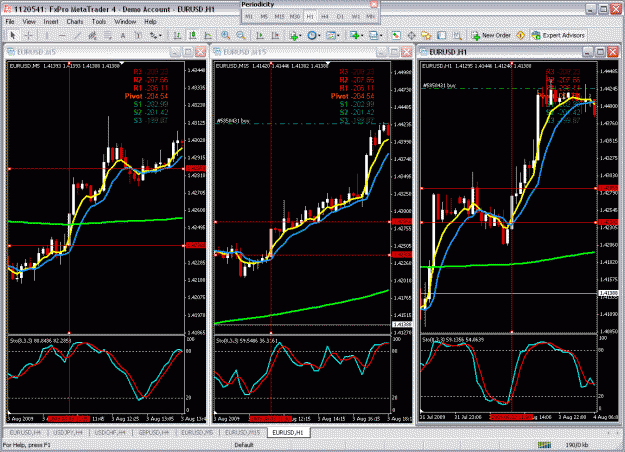
Task: Open the Tools menu
Action: [99, 22]
